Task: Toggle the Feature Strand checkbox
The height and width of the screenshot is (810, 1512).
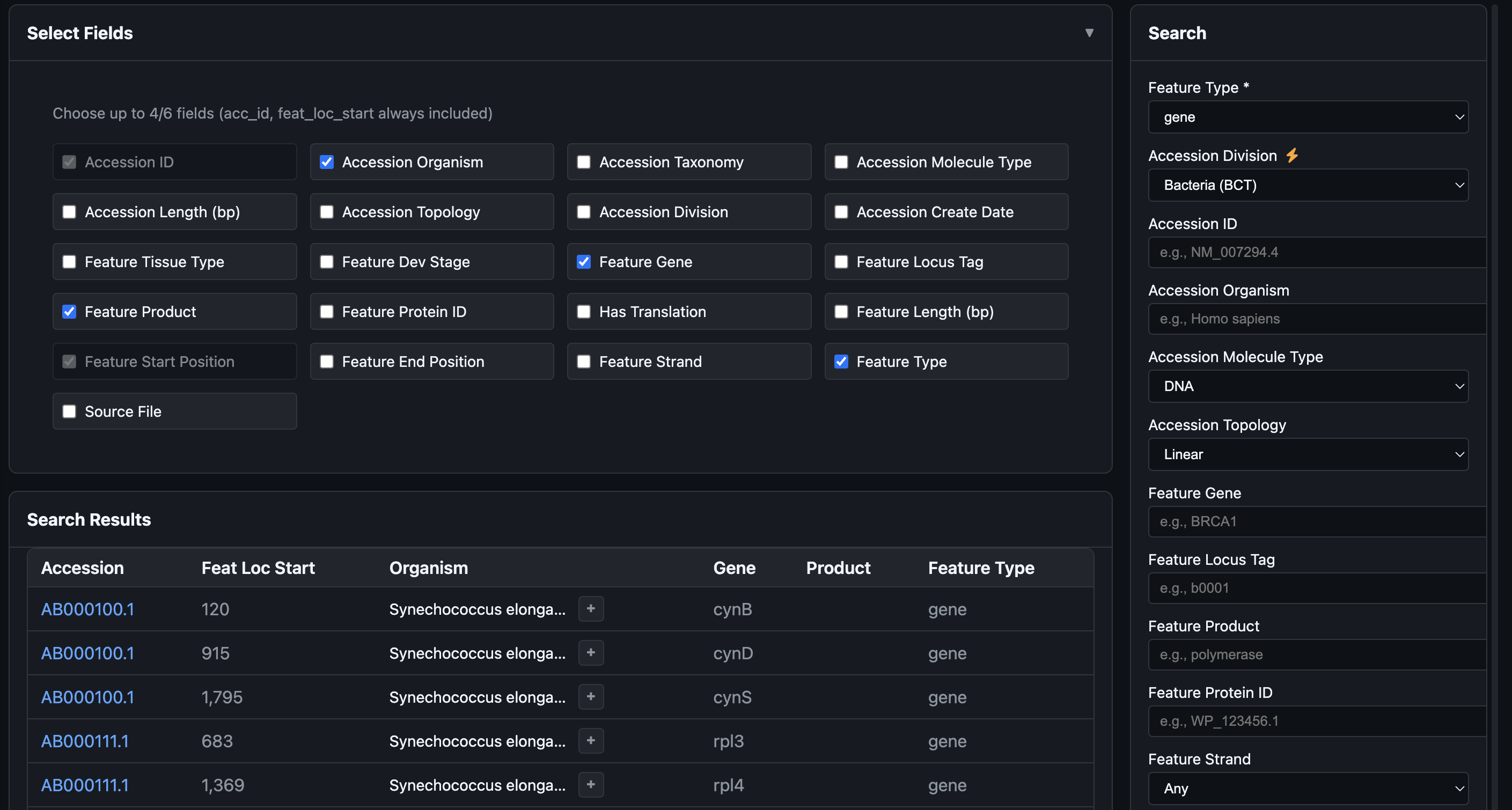Action: (x=583, y=362)
